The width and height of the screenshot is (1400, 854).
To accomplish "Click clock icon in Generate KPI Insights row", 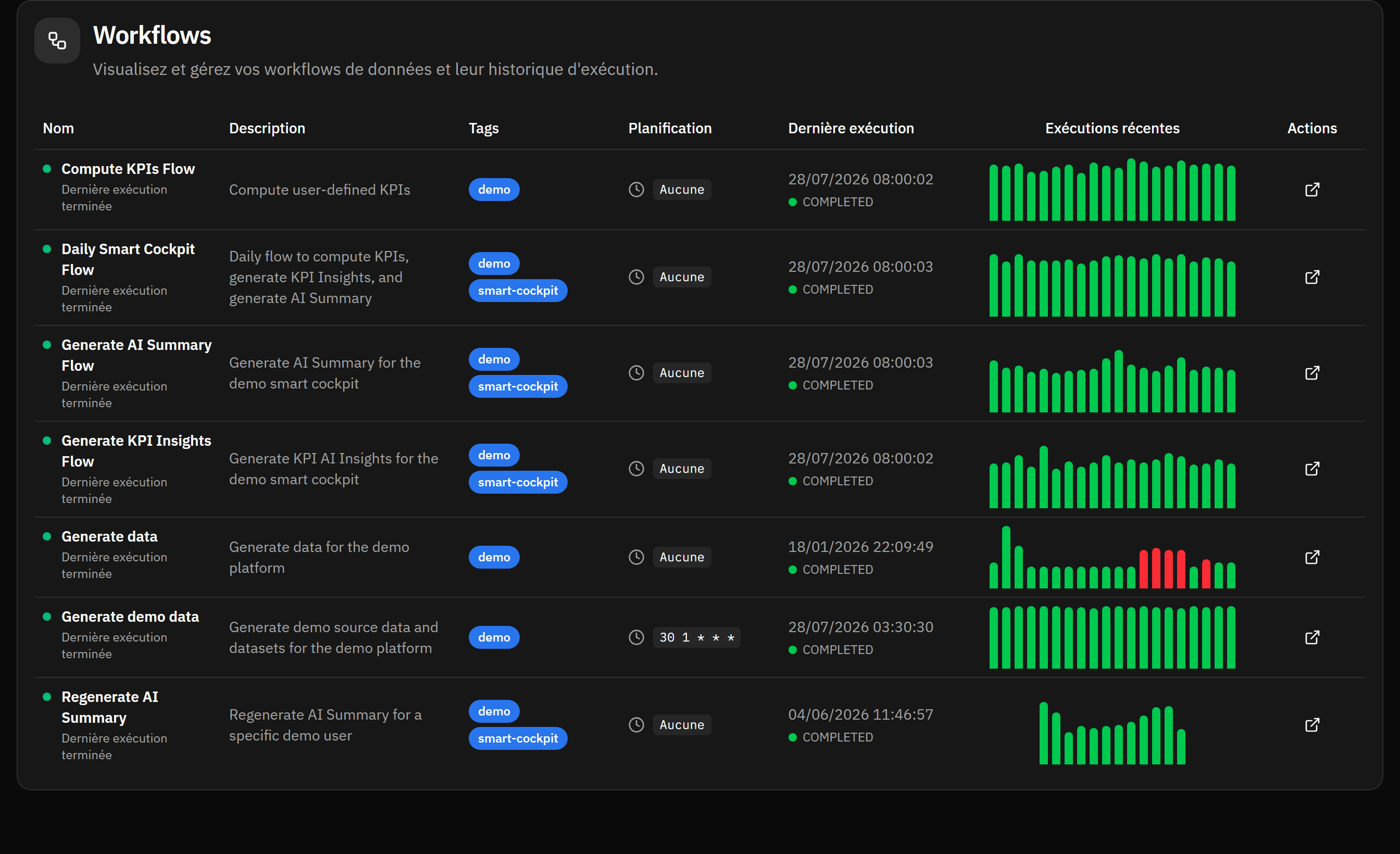I will click(x=636, y=468).
